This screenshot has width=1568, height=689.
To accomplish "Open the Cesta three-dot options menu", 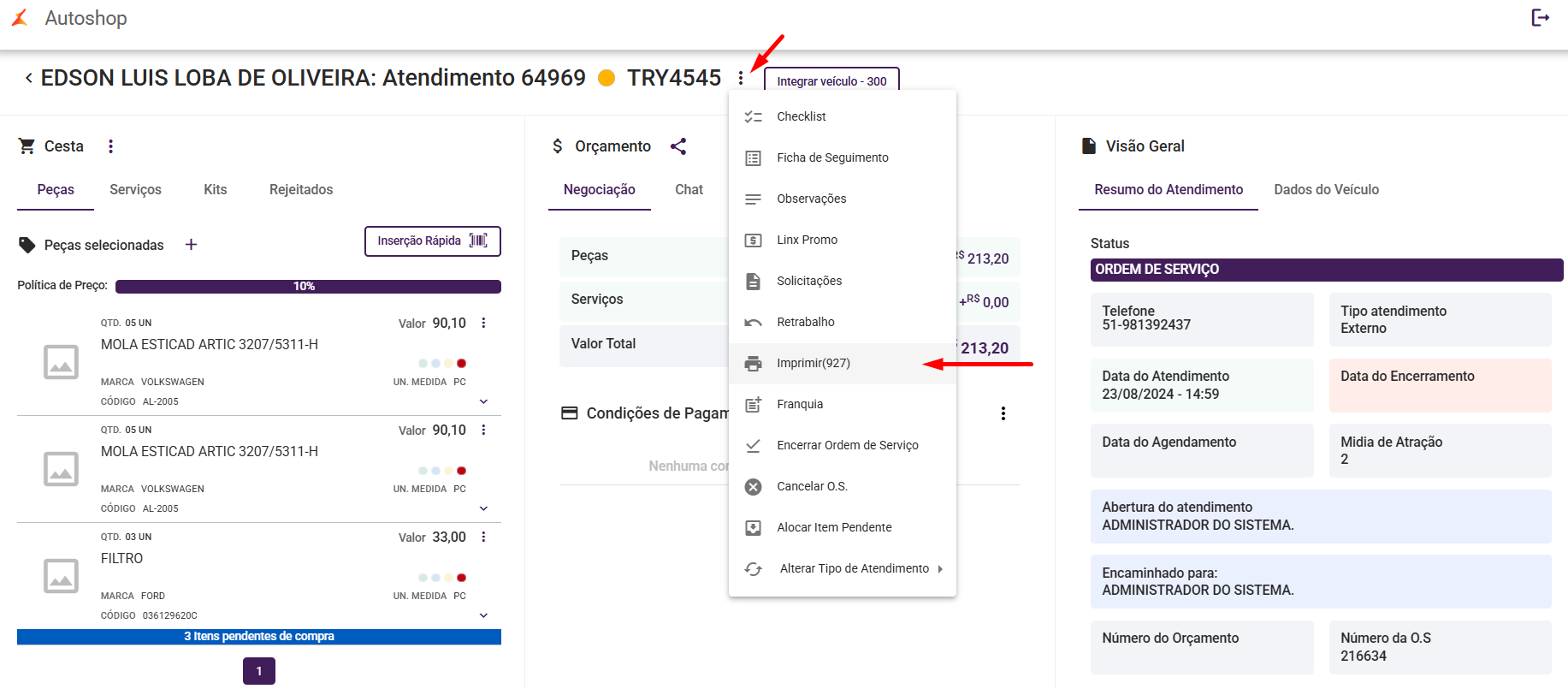I will 110,146.
